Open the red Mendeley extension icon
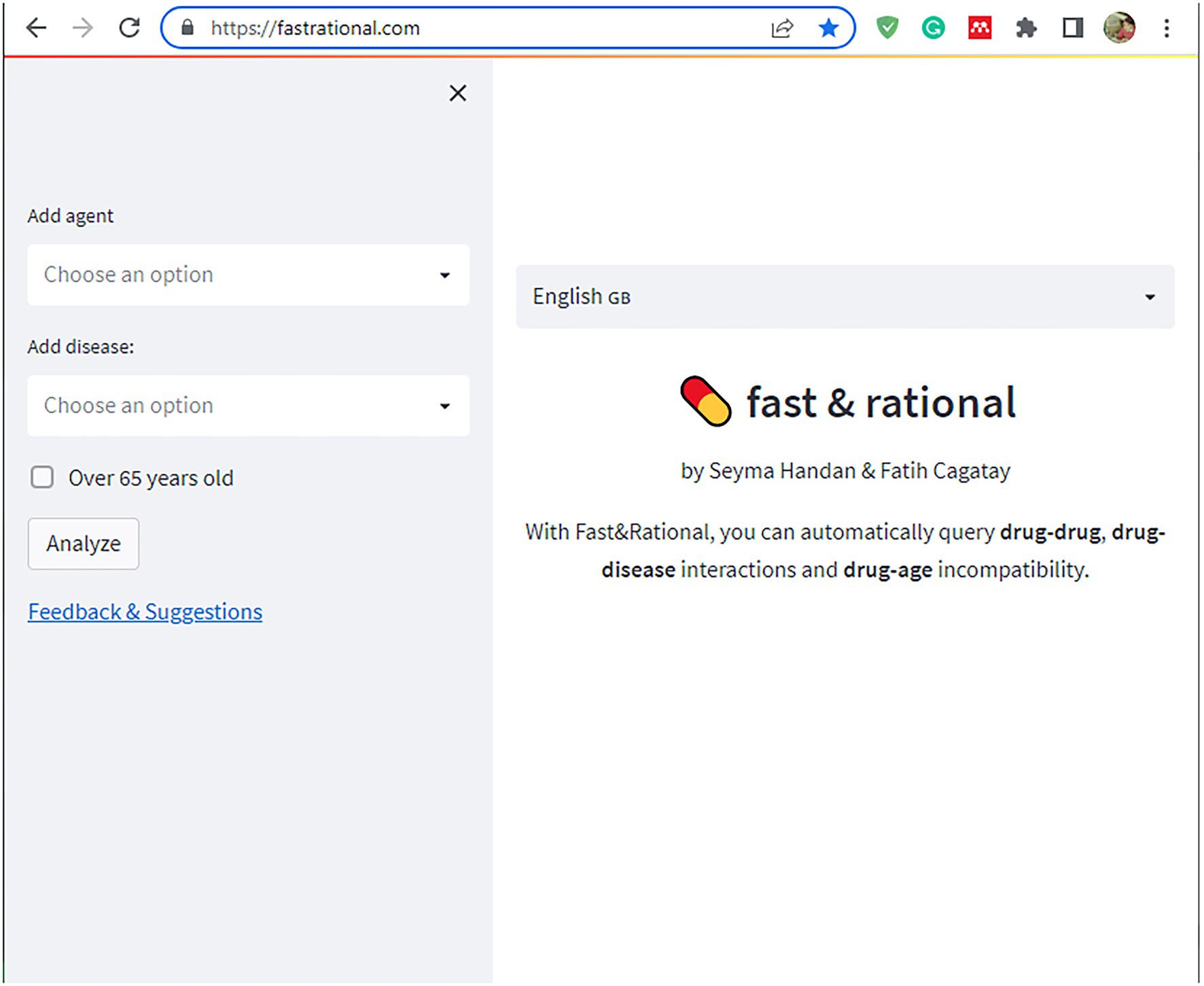The height and width of the screenshot is (986, 1204). click(979, 28)
